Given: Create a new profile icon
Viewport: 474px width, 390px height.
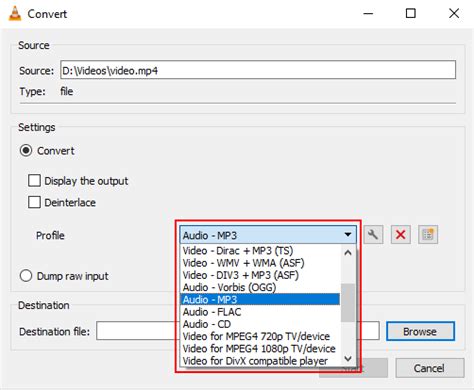Looking at the screenshot, I should point(428,235).
